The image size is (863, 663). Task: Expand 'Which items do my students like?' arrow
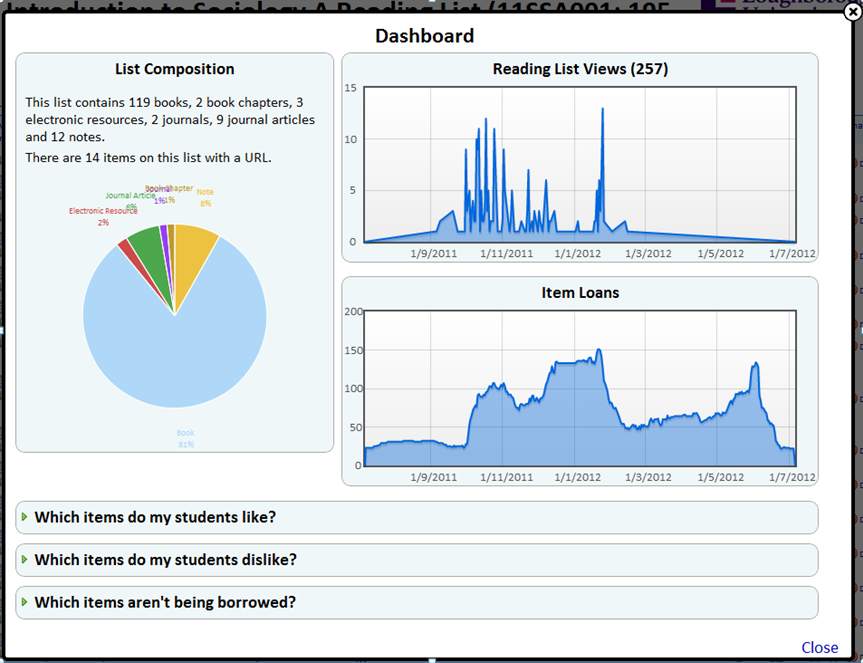click(24, 517)
